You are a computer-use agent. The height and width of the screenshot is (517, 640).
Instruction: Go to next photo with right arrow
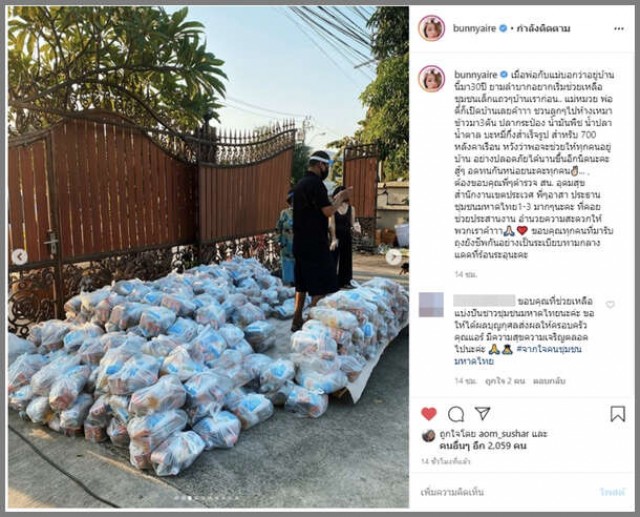[x=393, y=257]
